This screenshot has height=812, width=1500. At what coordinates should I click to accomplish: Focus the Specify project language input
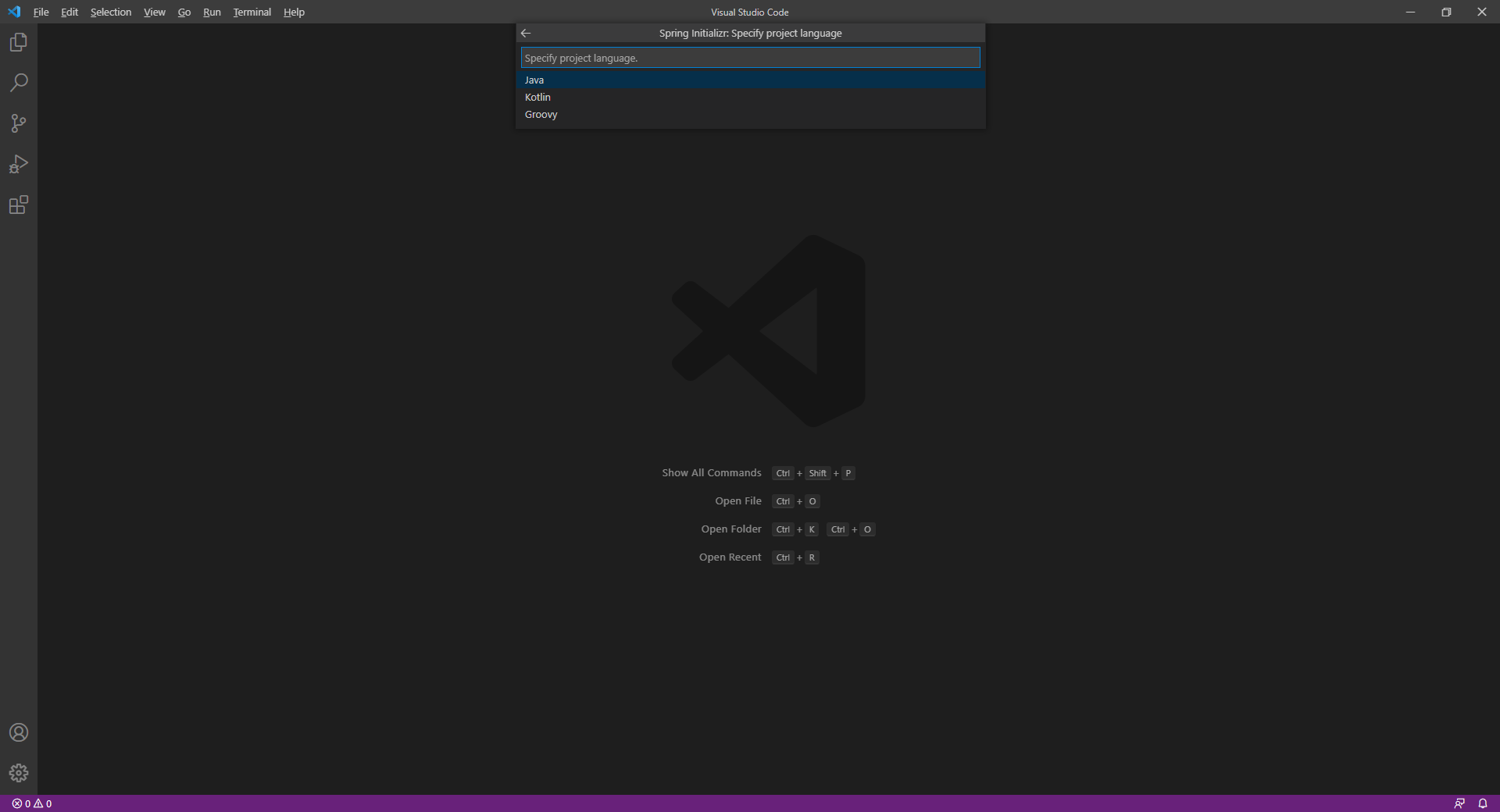click(x=750, y=58)
